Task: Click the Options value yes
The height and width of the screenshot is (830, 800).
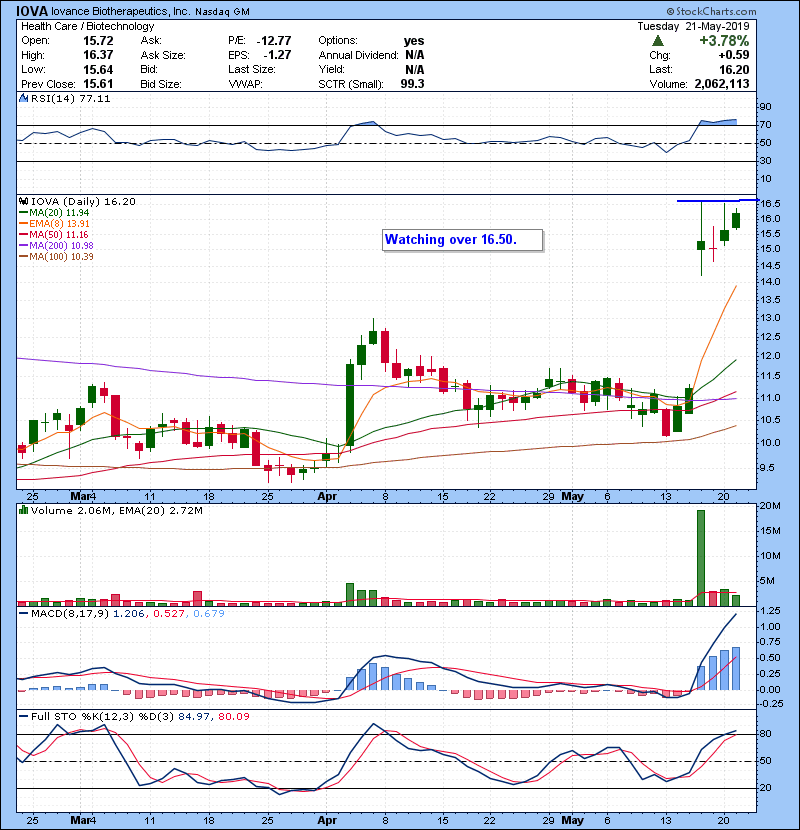Action: [x=414, y=41]
